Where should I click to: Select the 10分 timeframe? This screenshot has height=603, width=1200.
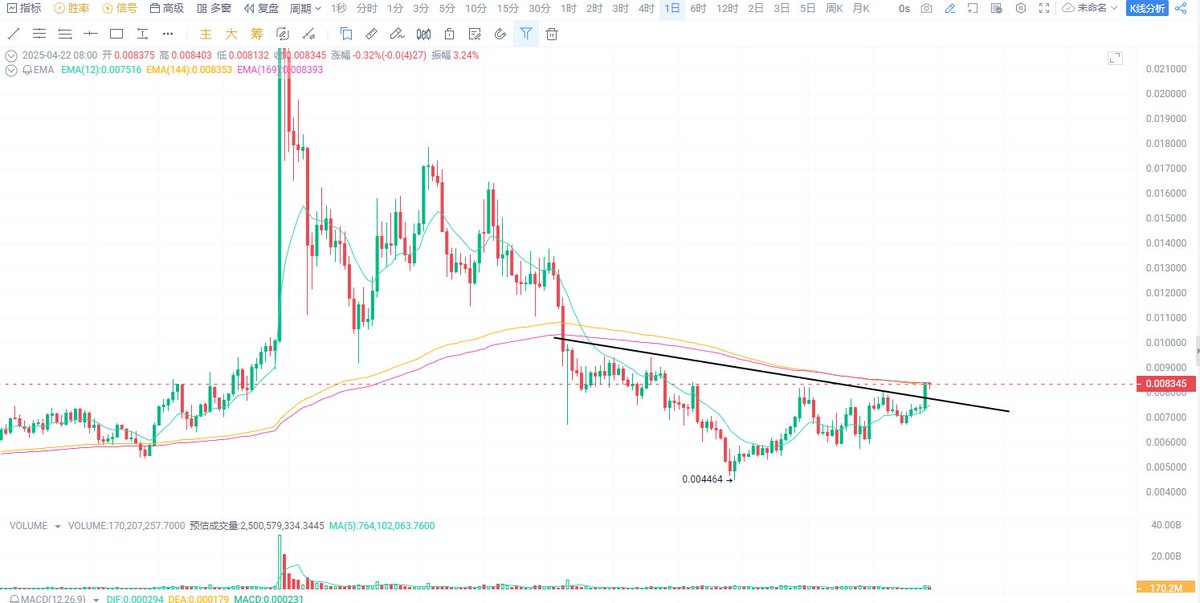[476, 8]
